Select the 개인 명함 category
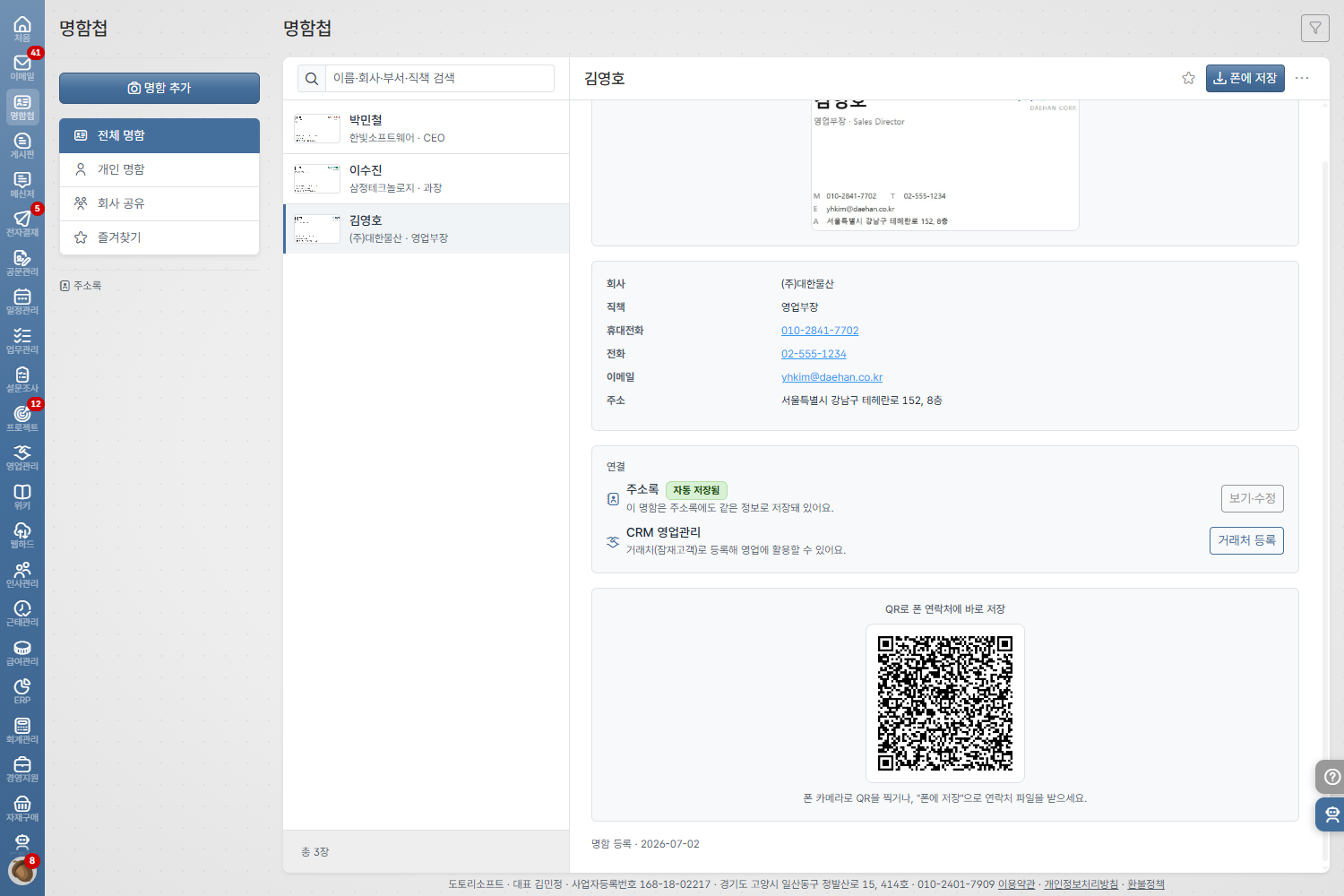The image size is (1344, 896). pyautogui.click(x=159, y=169)
